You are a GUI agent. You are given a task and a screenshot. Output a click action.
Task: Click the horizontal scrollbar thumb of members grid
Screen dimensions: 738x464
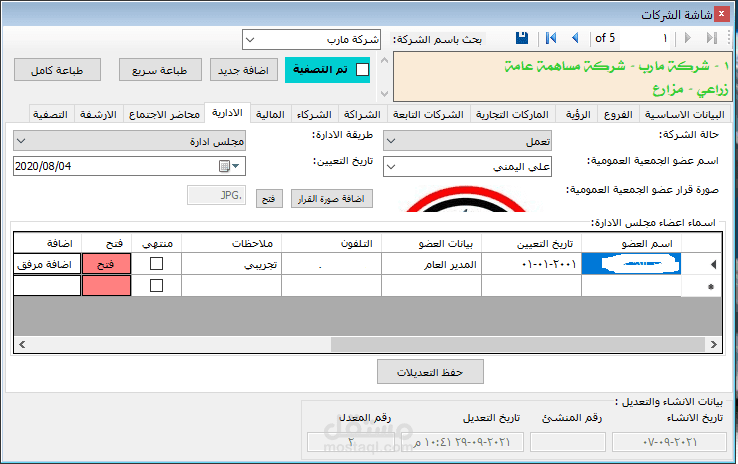tap(518, 344)
